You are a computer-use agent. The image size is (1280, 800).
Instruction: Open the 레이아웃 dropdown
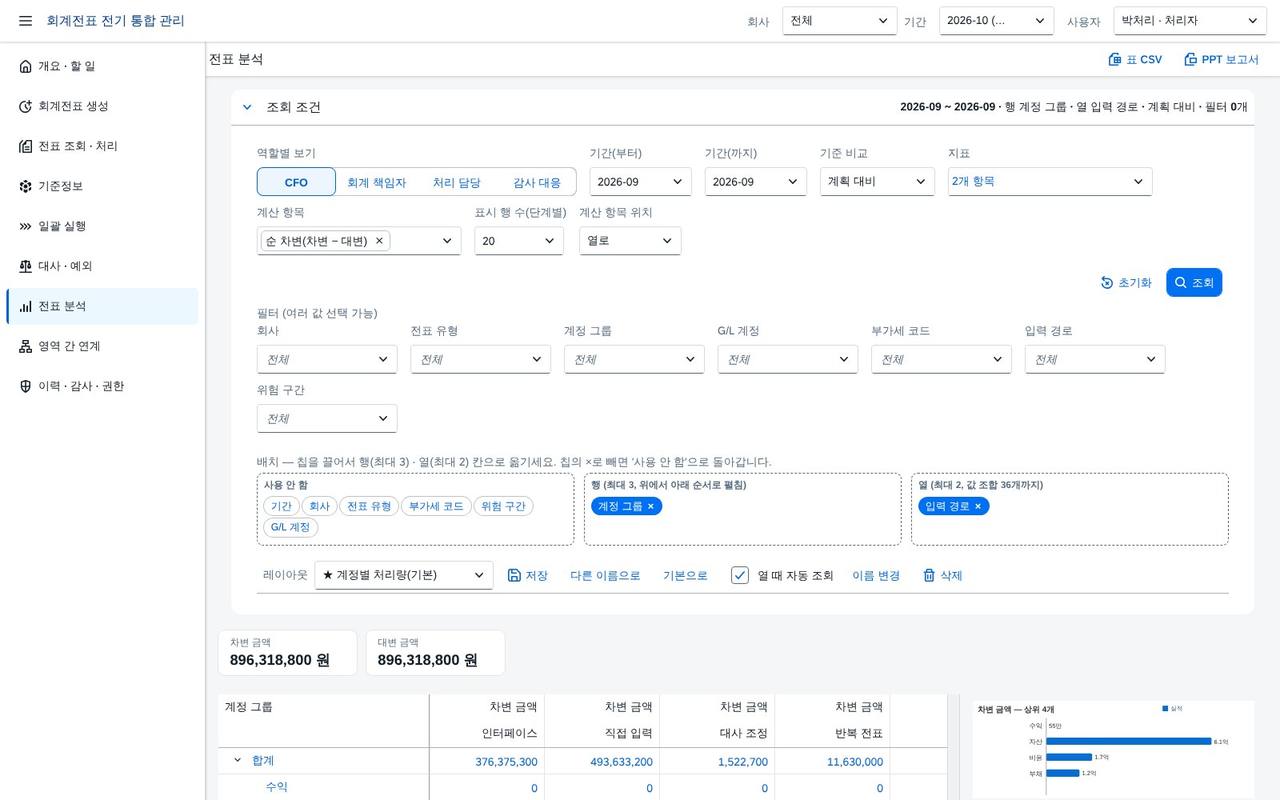[404, 575]
